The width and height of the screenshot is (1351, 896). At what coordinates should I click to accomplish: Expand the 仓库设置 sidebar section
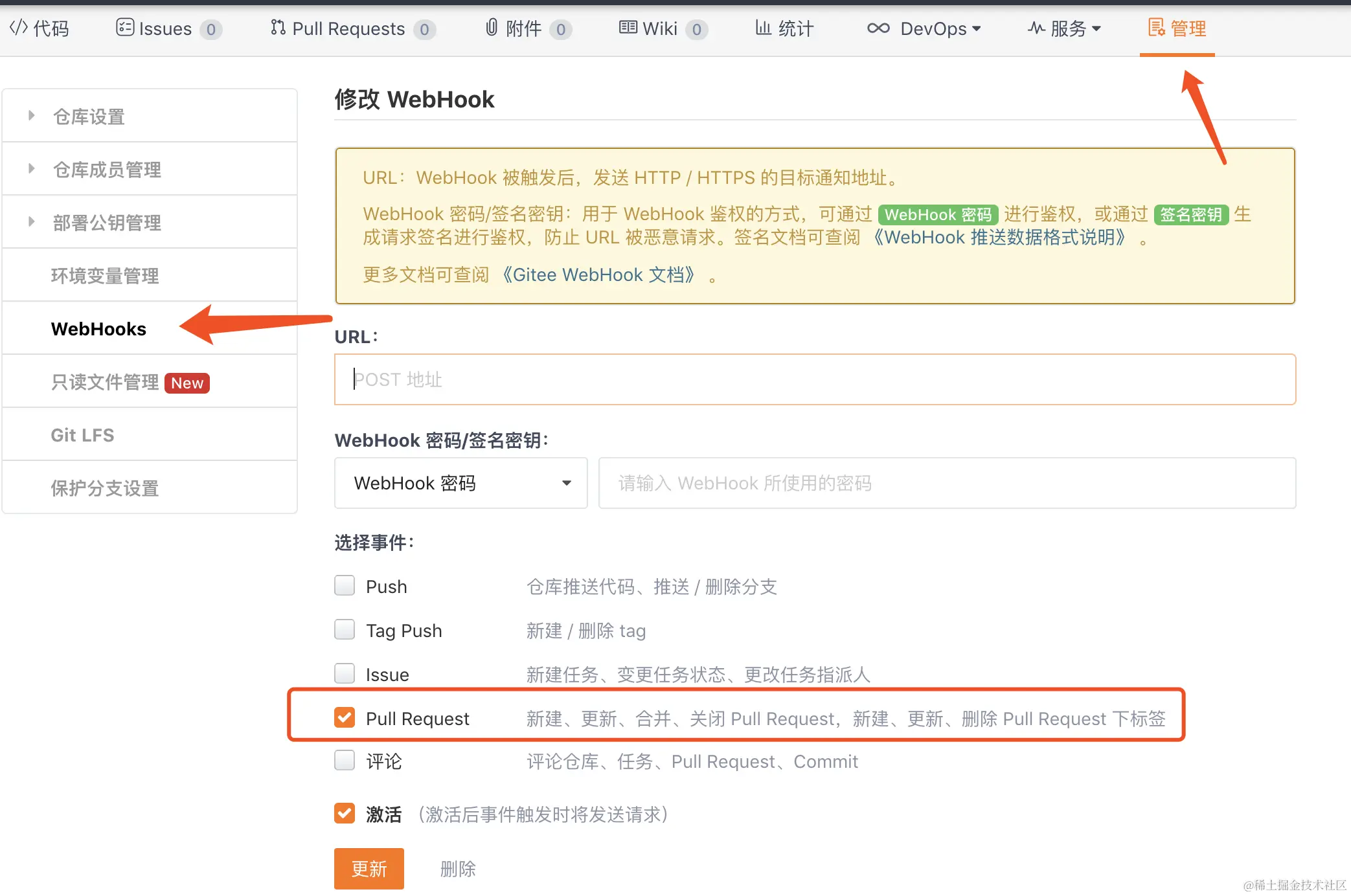tap(88, 117)
